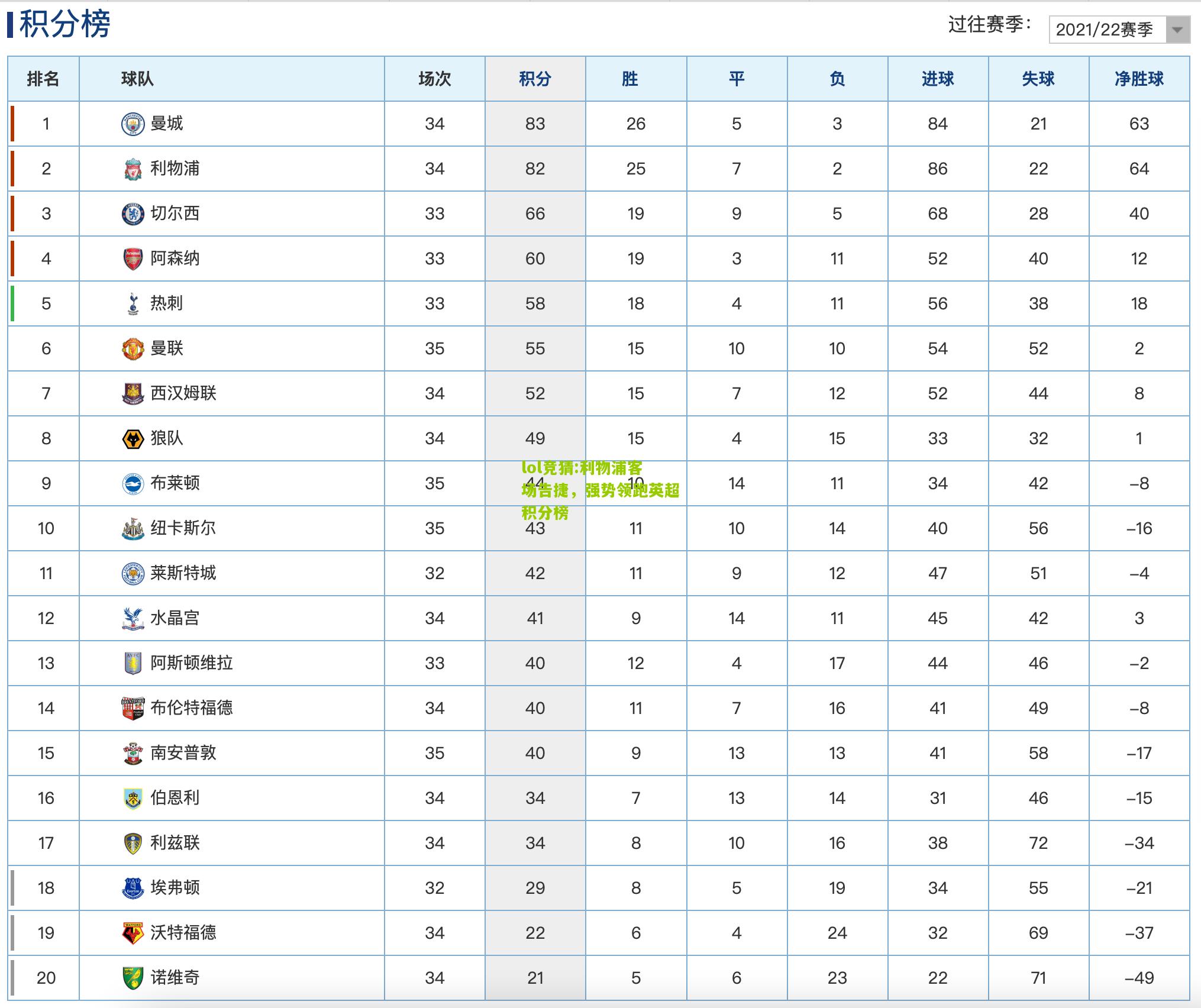
Task: Click the 热刺 club crest icon
Action: click(x=133, y=304)
